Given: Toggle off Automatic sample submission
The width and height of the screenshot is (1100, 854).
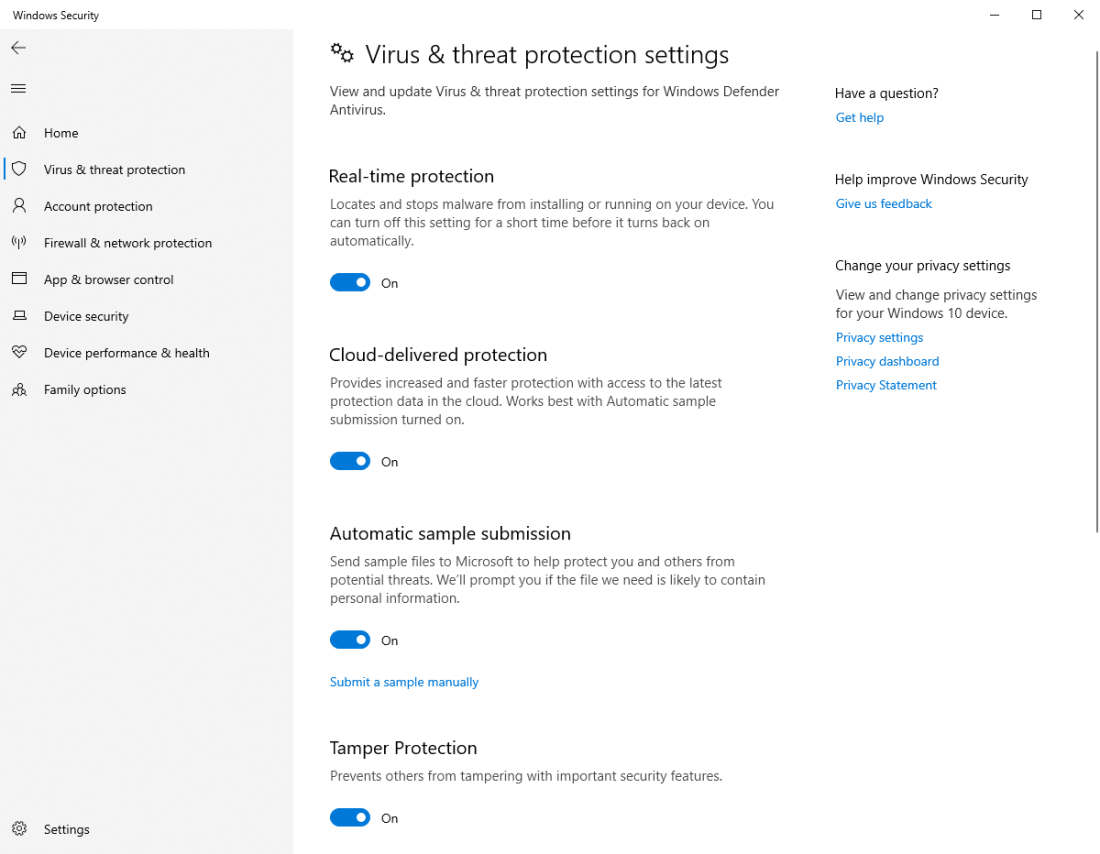Looking at the screenshot, I should pyautogui.click(x=350, y=640).
